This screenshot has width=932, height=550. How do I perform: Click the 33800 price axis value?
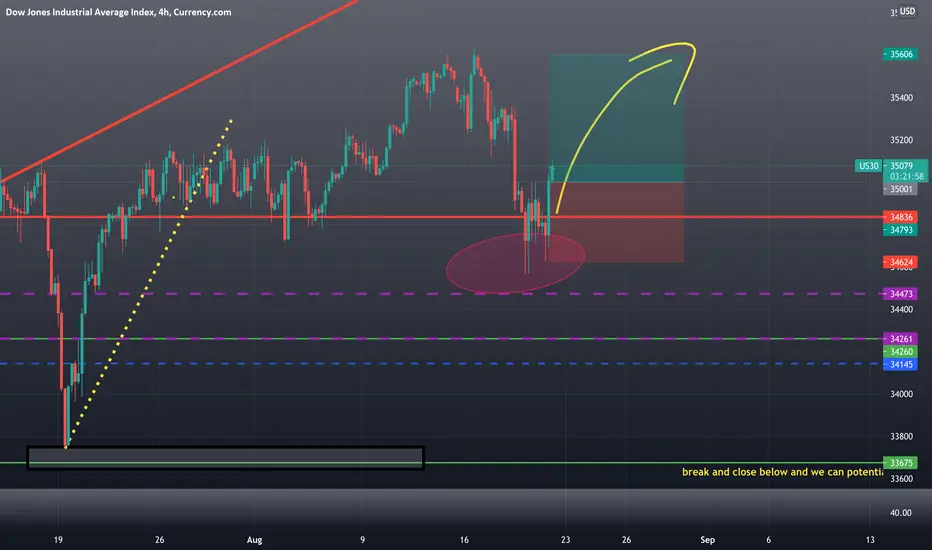coord(901,436)
